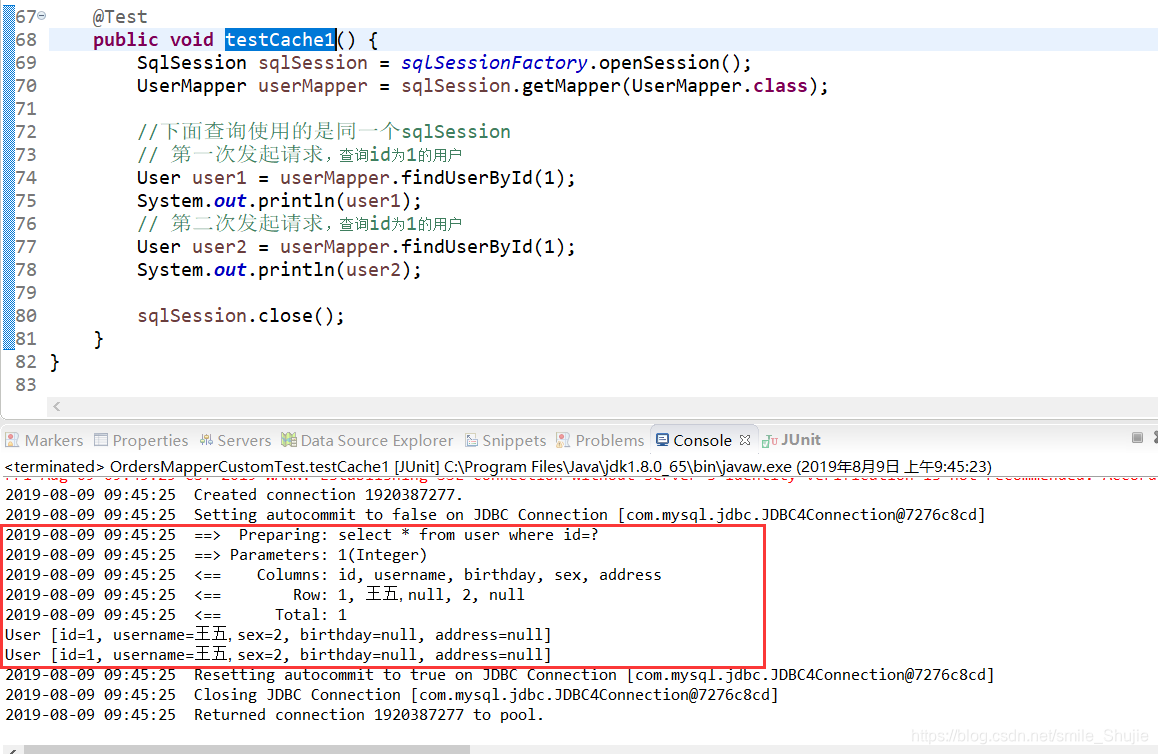Image resolution: width=1158 pixels, height=754 pixels.
Task: Click the Data Source Explorer icon
Action: click(x=289, y=440)
